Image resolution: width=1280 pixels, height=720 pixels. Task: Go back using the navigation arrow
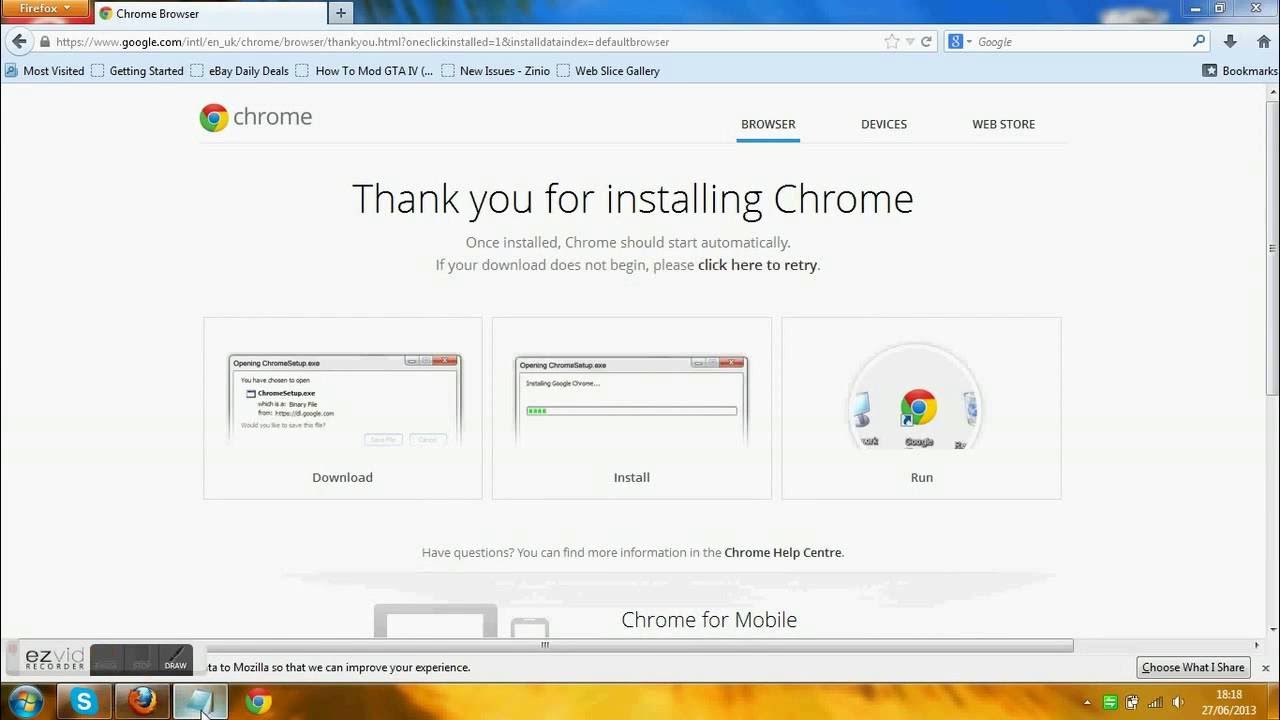[x=19, y=42]
